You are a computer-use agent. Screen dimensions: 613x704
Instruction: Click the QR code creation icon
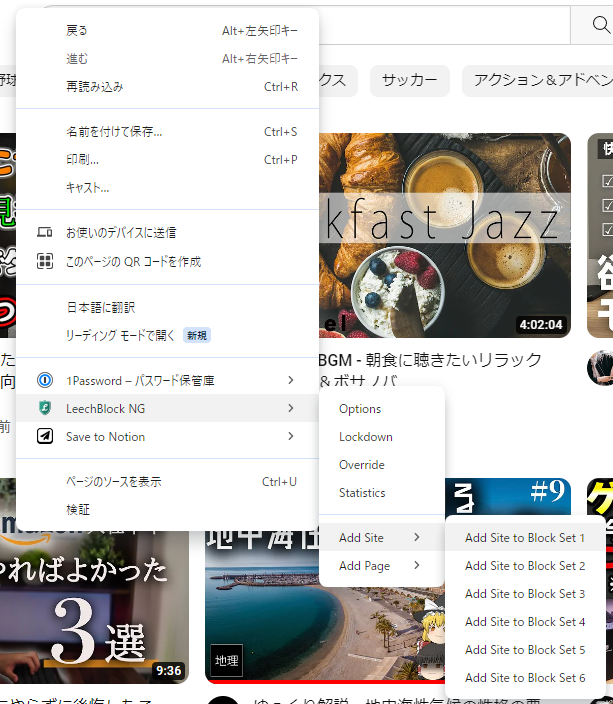point(45,261)
